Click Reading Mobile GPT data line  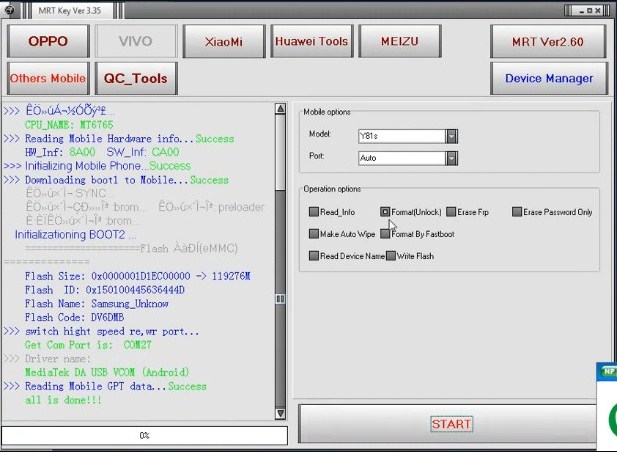105,386
